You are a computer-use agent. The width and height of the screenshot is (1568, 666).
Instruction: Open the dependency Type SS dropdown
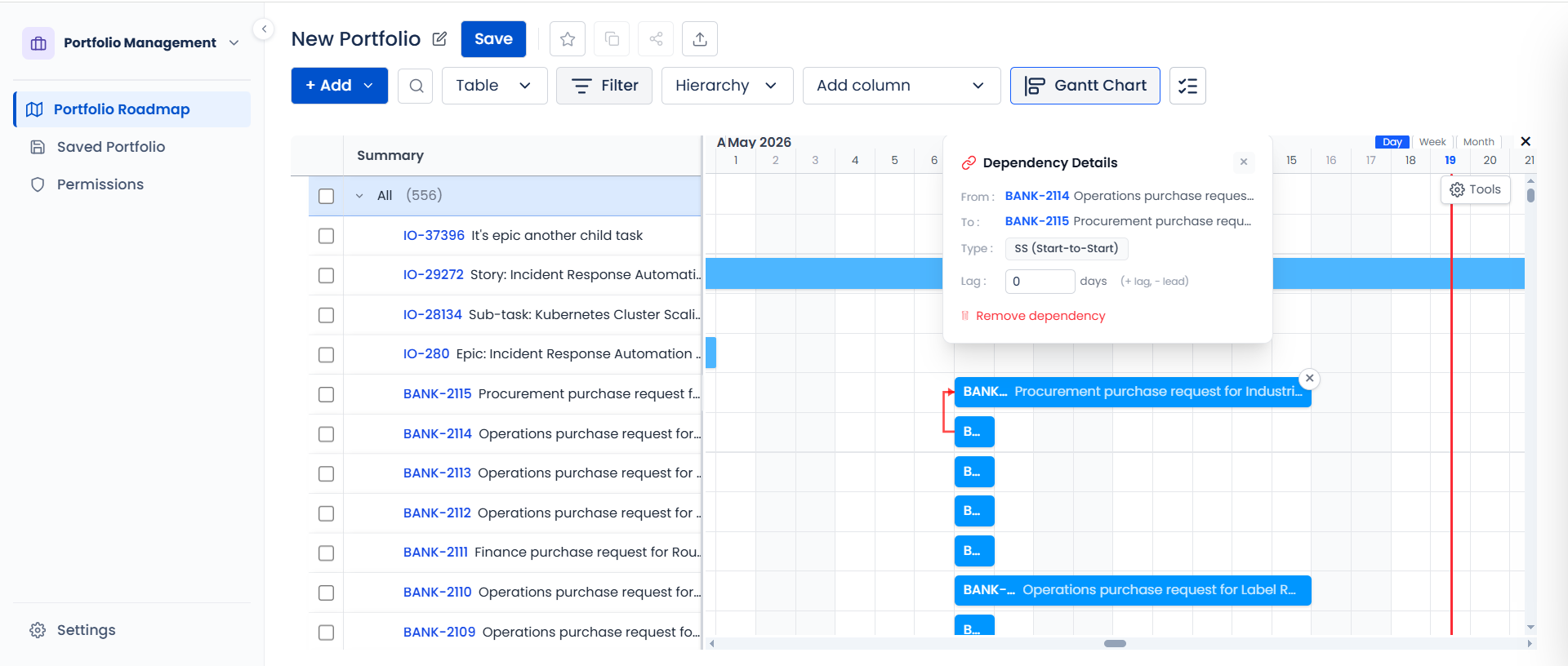[x=1067, y=248]
